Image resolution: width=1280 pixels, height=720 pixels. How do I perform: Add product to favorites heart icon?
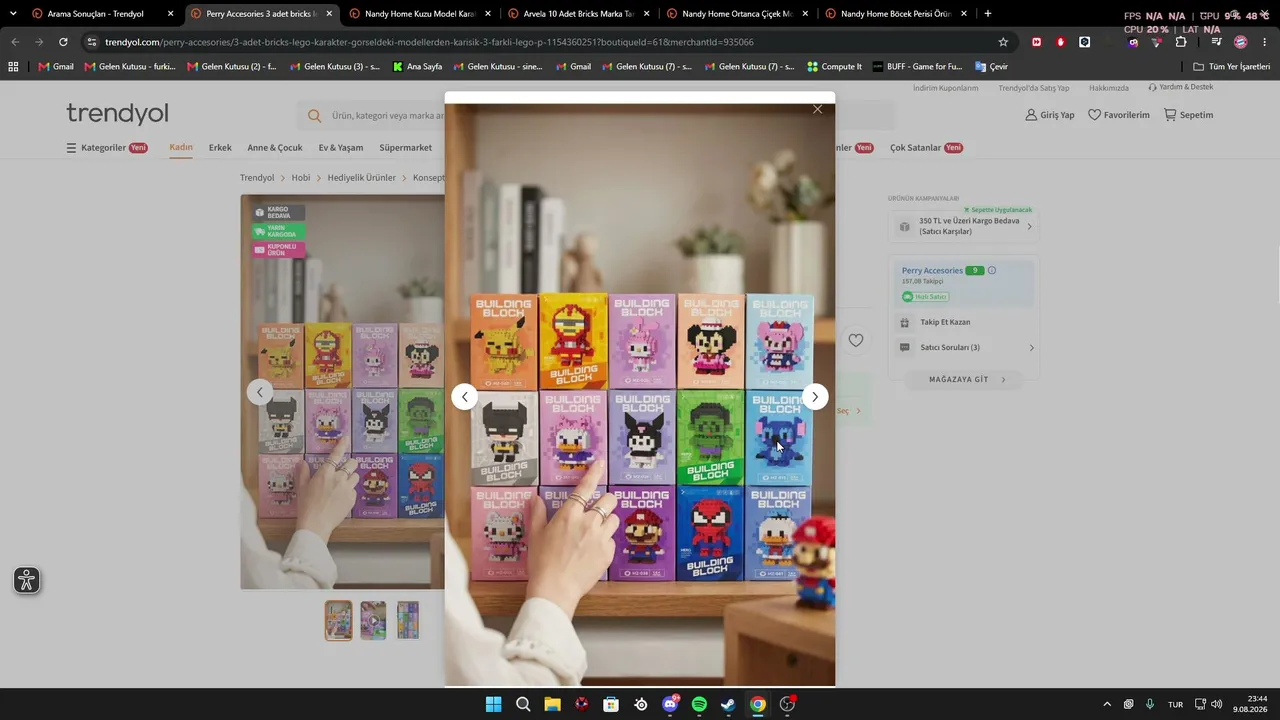click(x=856, y=340)
